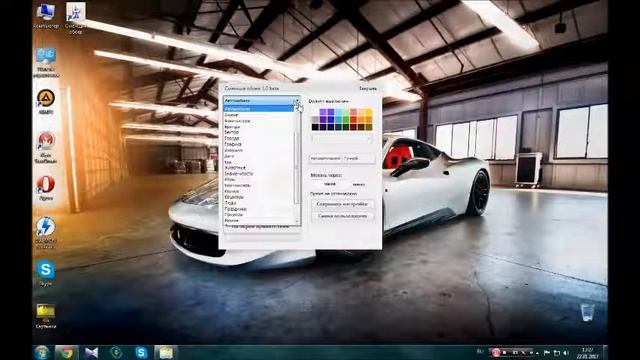640x360 pixels.
Task: Pick the bright green color swatch
Action: [x=346, y=120]
